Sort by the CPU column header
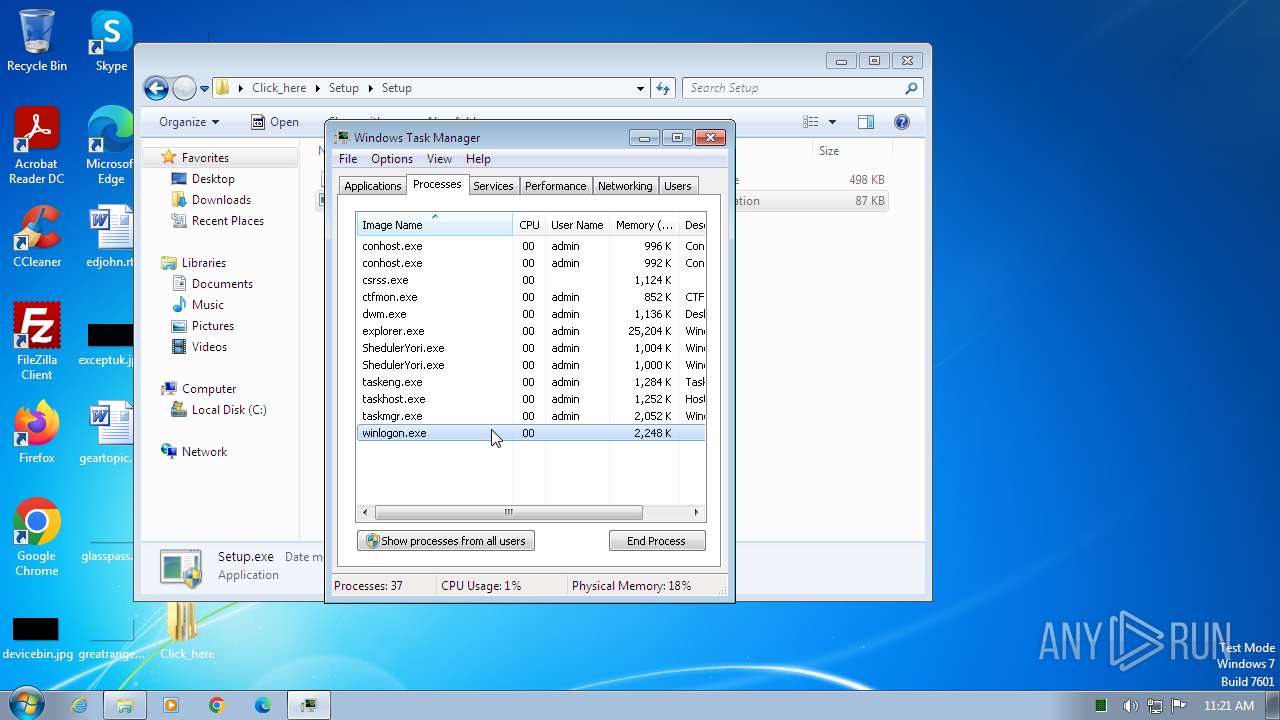The width and height of the screenshot is (1280, 720). click(529, 225)
